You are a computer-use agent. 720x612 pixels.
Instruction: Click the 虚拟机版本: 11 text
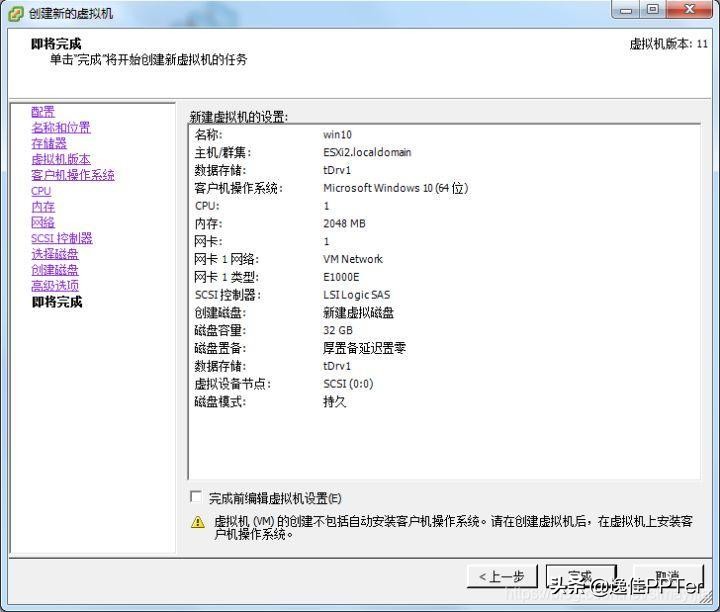click(668, 44)
